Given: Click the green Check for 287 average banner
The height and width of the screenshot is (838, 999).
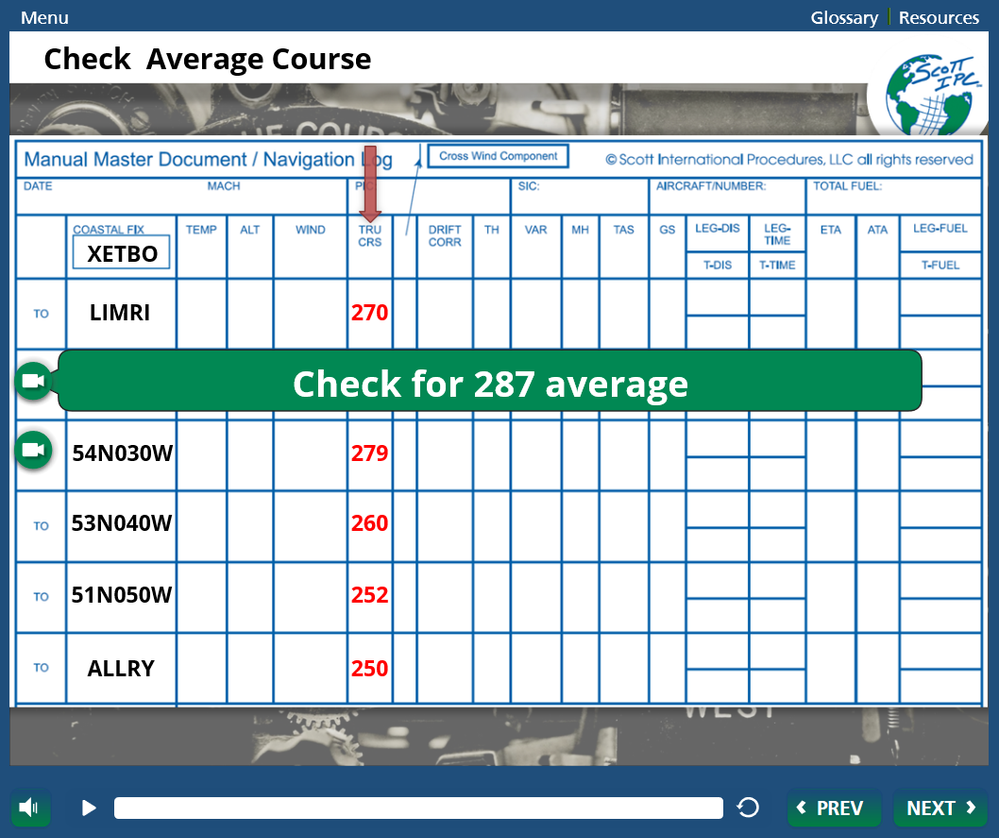Looking at the screenshot, I should click(489, 381).
